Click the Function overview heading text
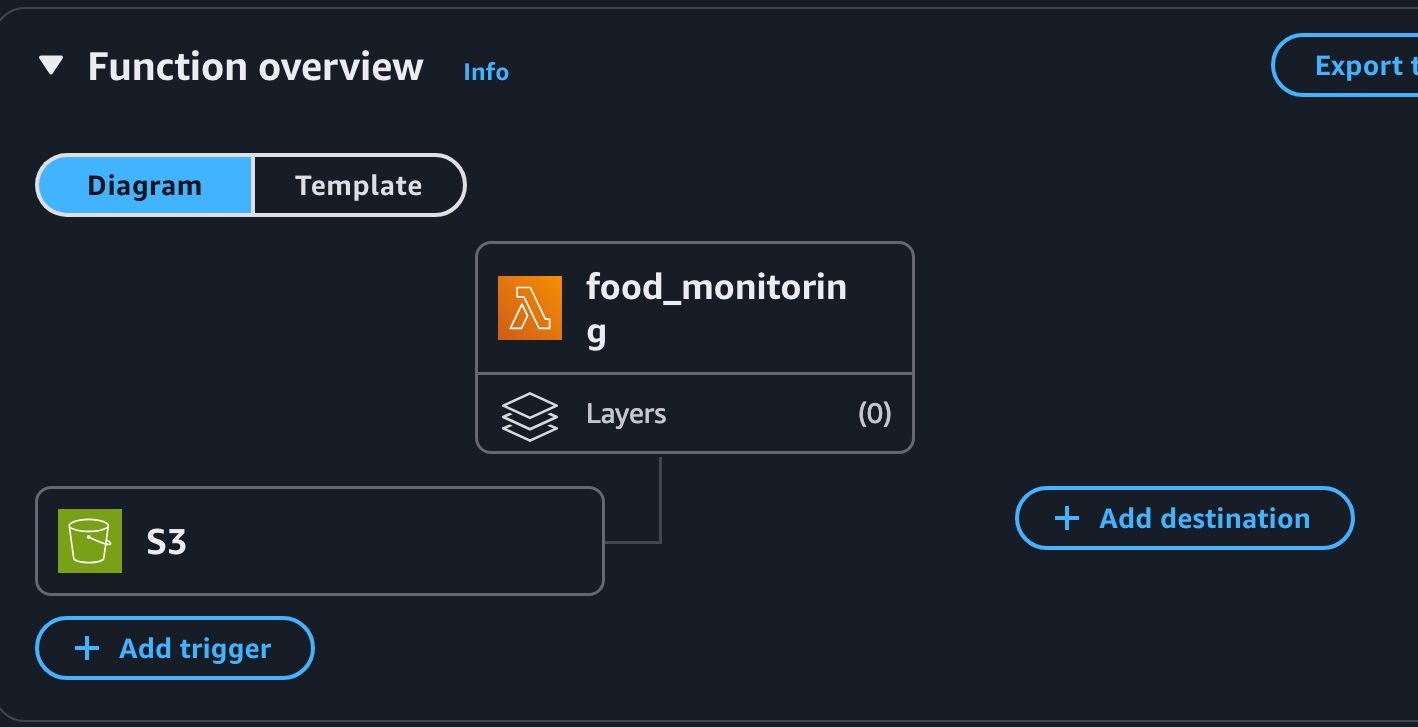This screenshot has height=727, width=1418. tap(256, 67)
